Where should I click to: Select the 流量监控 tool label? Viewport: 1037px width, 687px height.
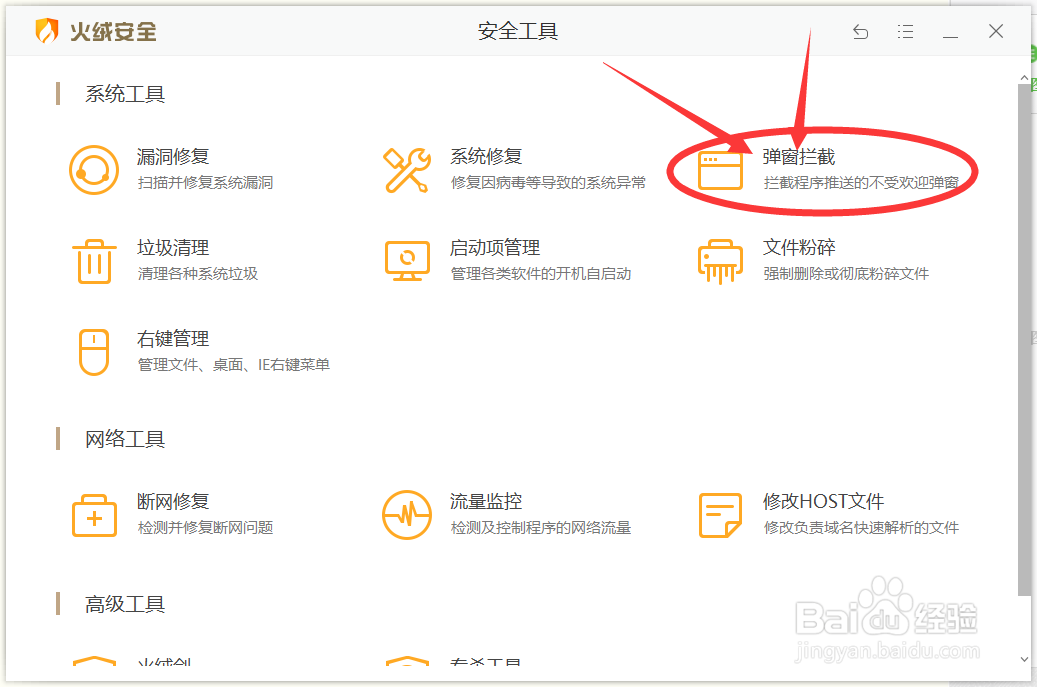click(x=486, y=502)
